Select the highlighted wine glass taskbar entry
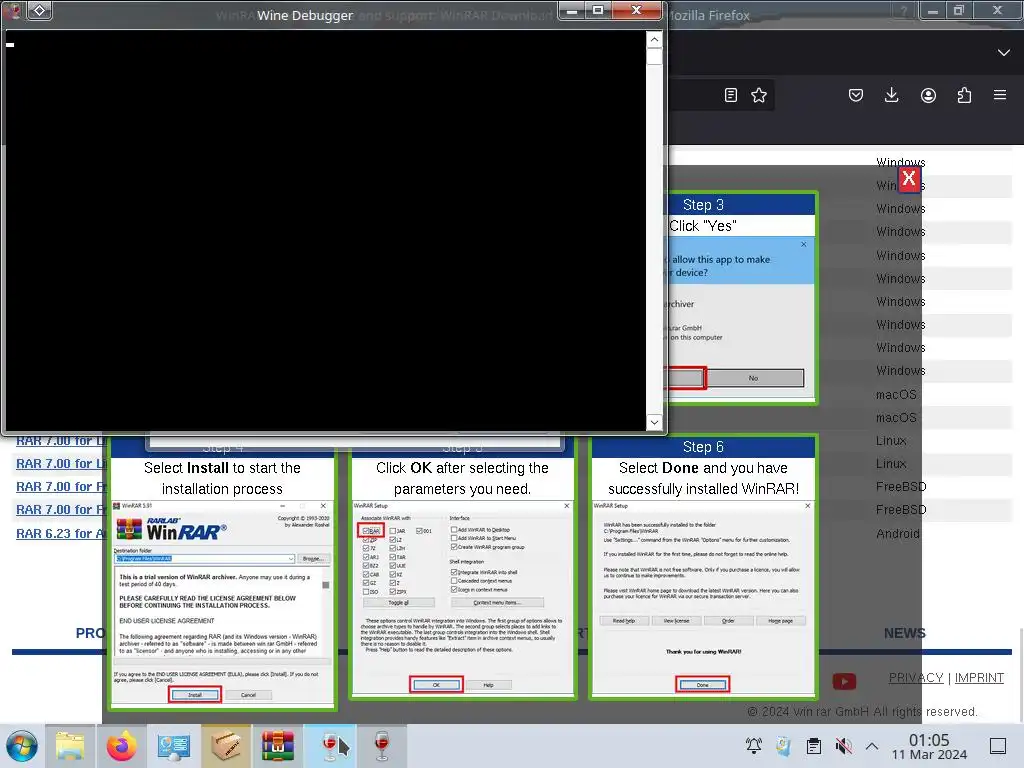This screenshot has height=768, width=1024. point(330,746)
